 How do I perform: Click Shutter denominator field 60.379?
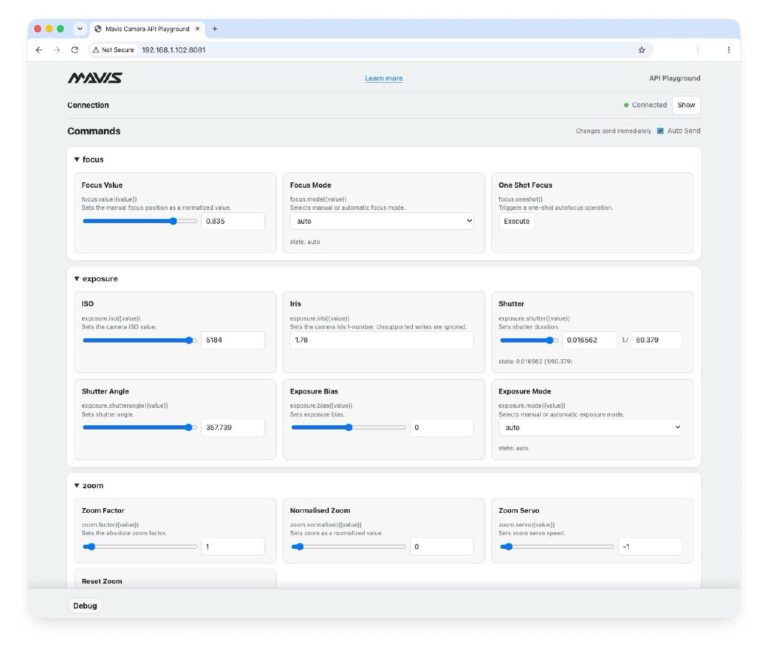pos(656,340)
